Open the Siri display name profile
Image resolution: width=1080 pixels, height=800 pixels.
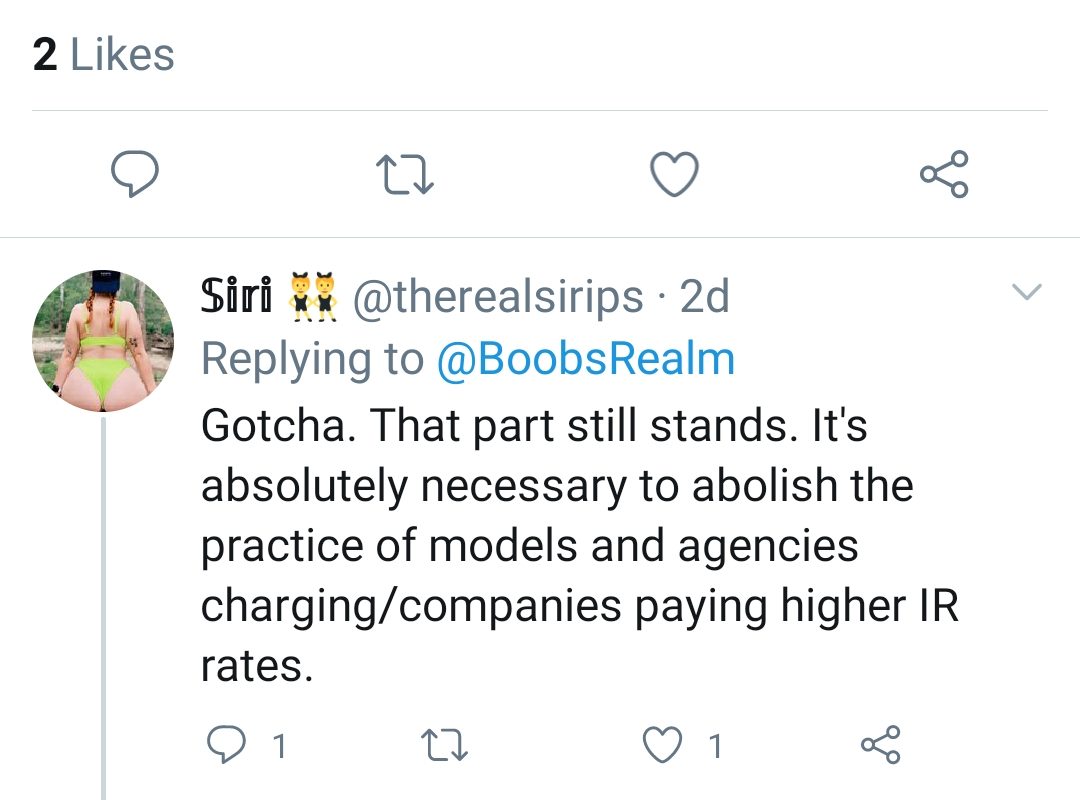point(236,296)
